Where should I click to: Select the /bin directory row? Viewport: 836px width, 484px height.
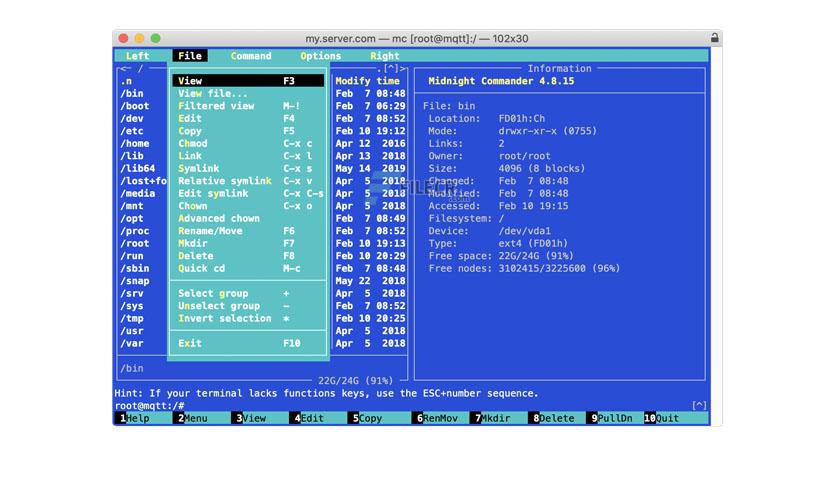click(x=132, y=93)
